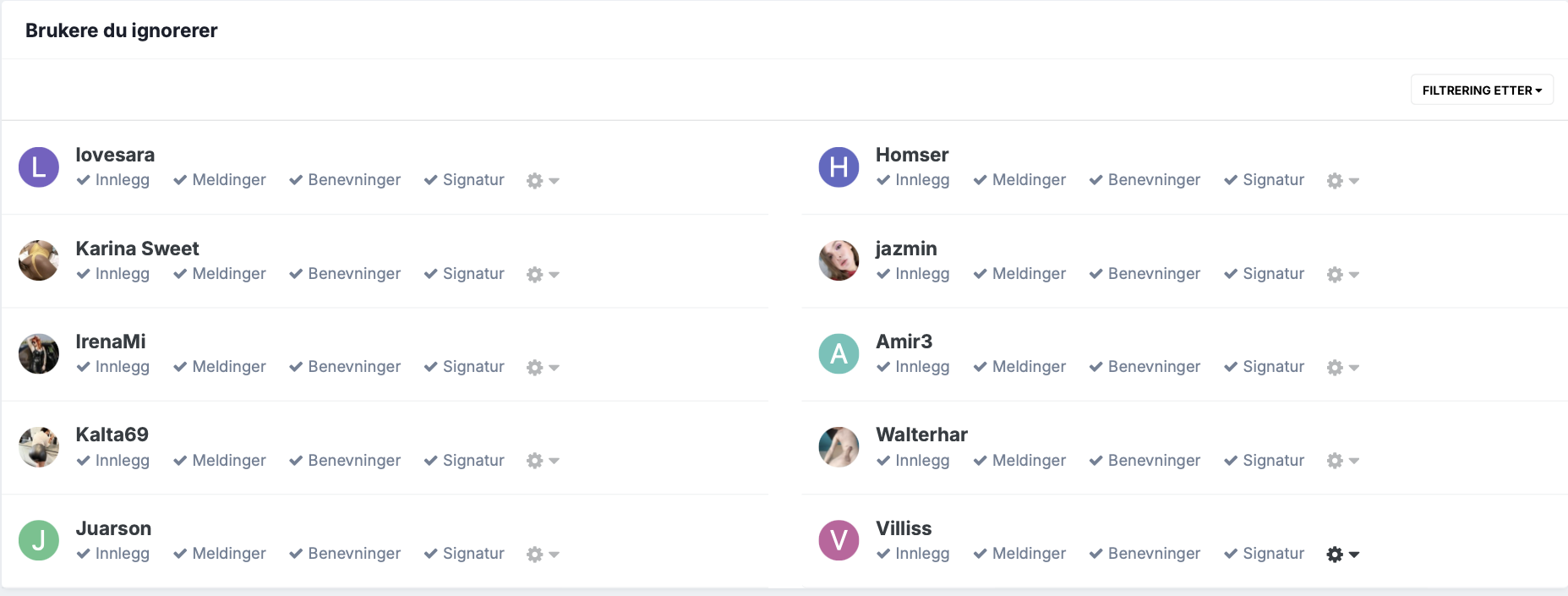This screenshot has height=596, width=1568.
Task: Open settings gear for Karina Sweet
Action: click(534, 275)
